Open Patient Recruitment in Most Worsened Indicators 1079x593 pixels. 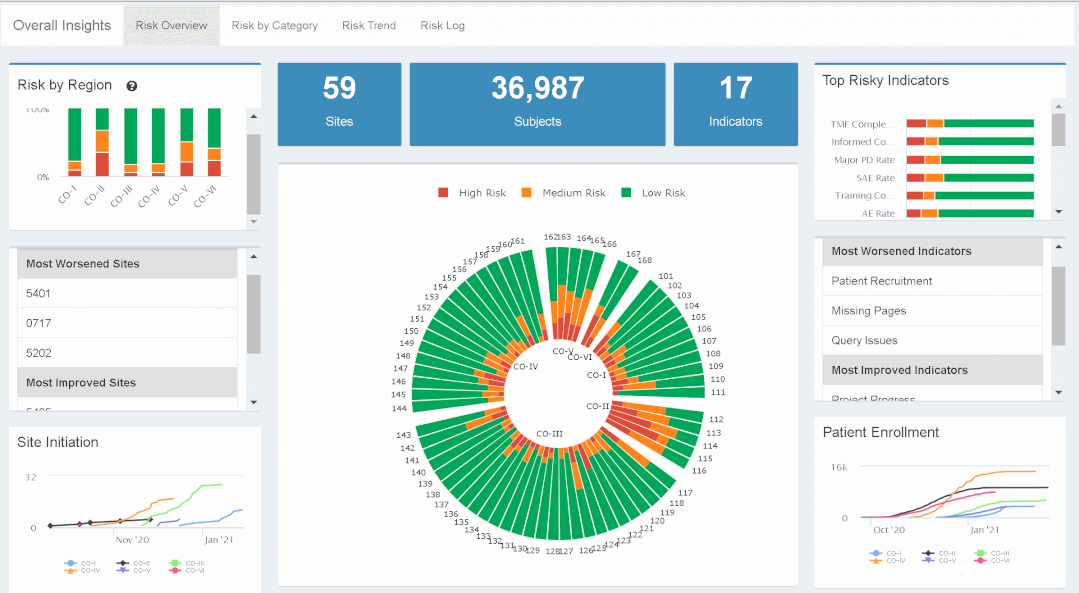tap(881, 281)
